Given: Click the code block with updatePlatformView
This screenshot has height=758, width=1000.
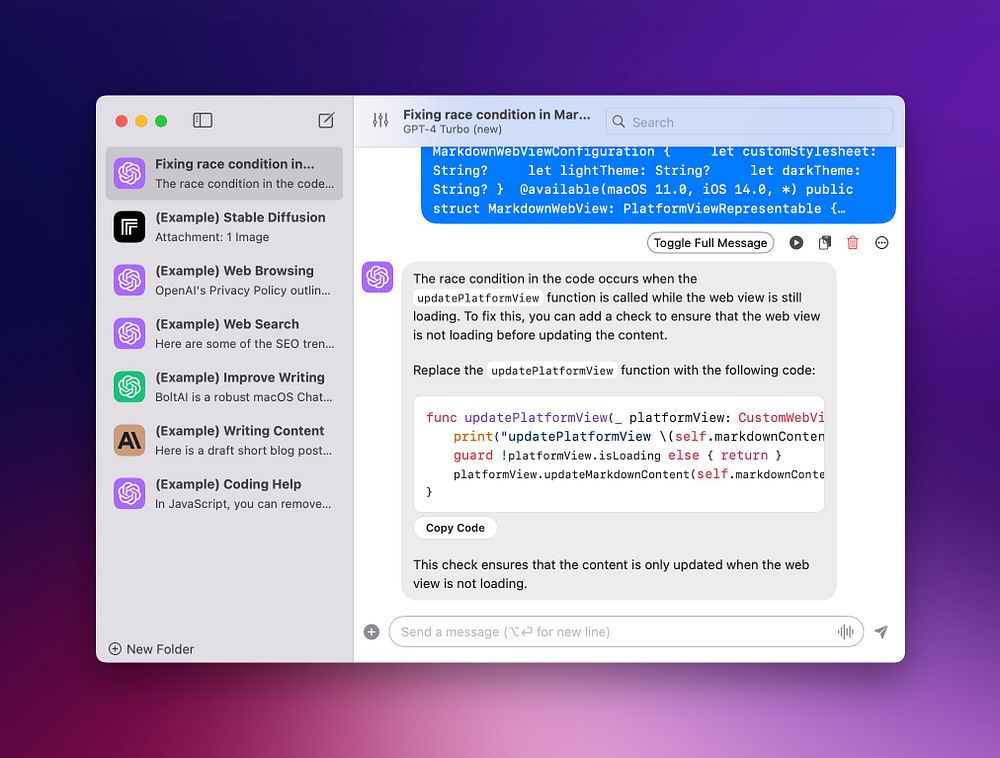Looking at the screenshot, I should 619,454.
